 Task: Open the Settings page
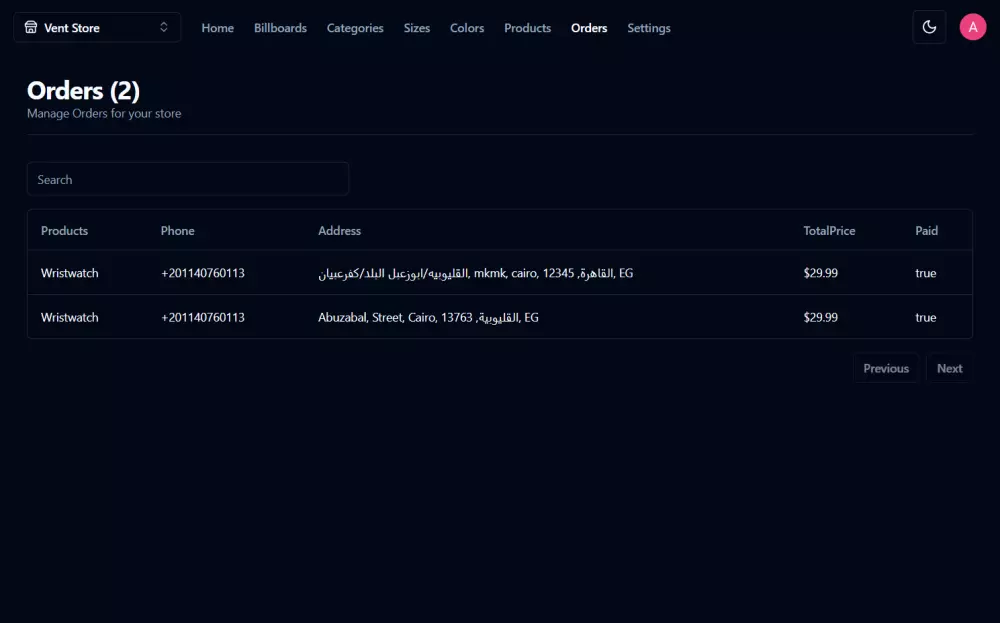pyautogui.click(x=649, y=28)
